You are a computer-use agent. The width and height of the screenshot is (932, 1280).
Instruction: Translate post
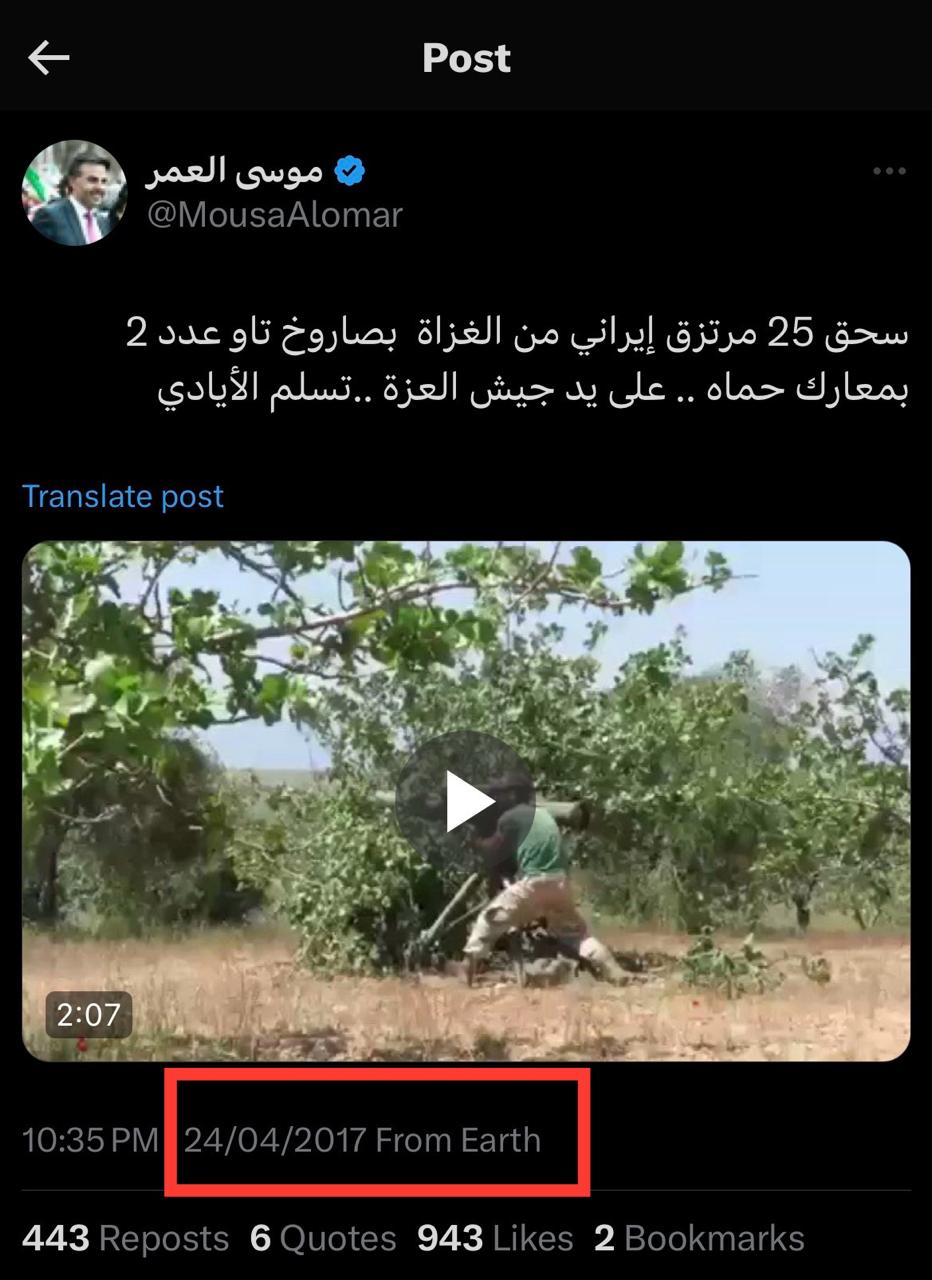[123, 496]
